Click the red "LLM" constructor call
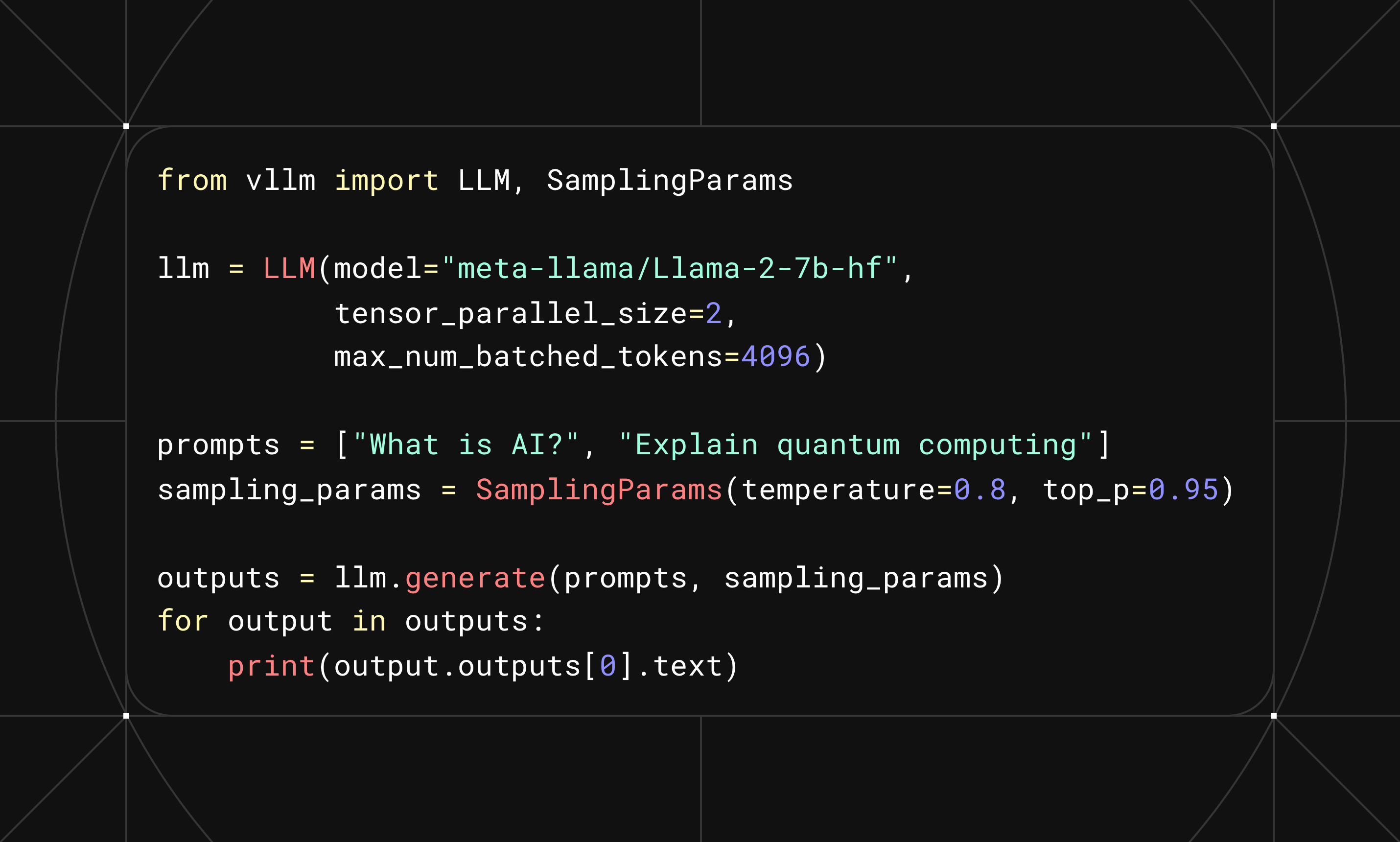This screenshot has height=842, width=1400. coord(289,268)
